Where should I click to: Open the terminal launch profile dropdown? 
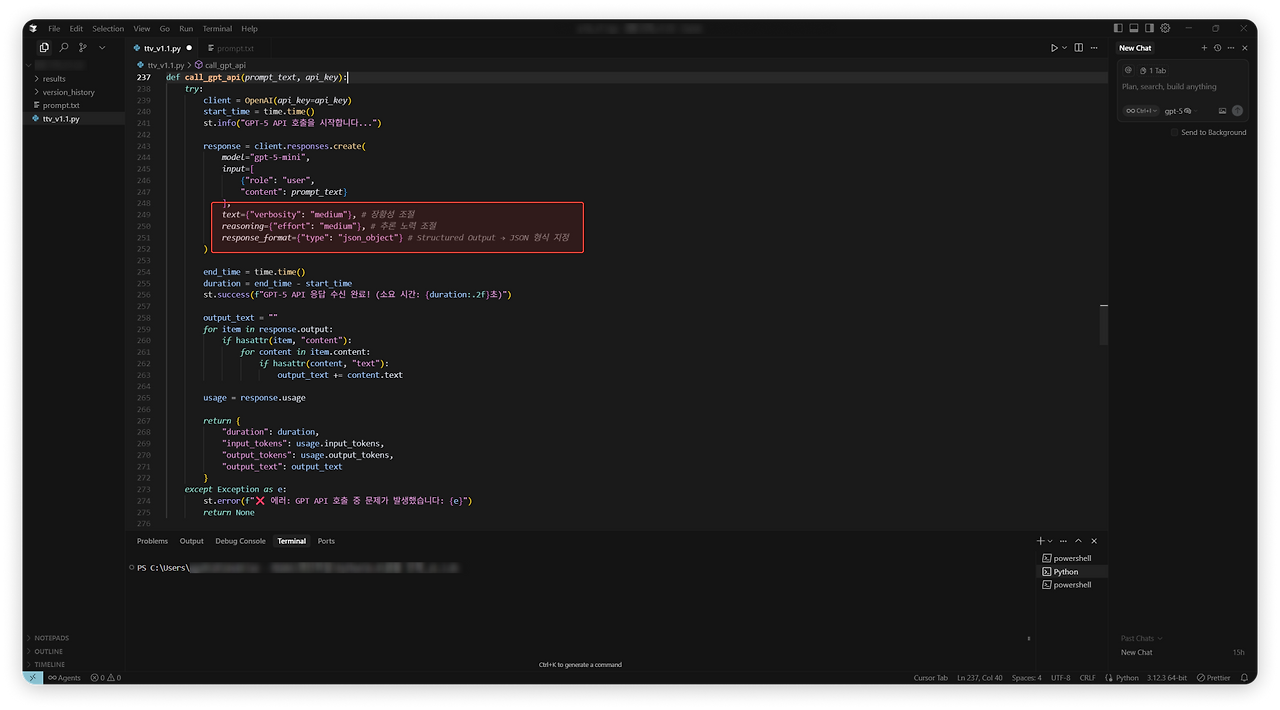[x=1049, y=541]
